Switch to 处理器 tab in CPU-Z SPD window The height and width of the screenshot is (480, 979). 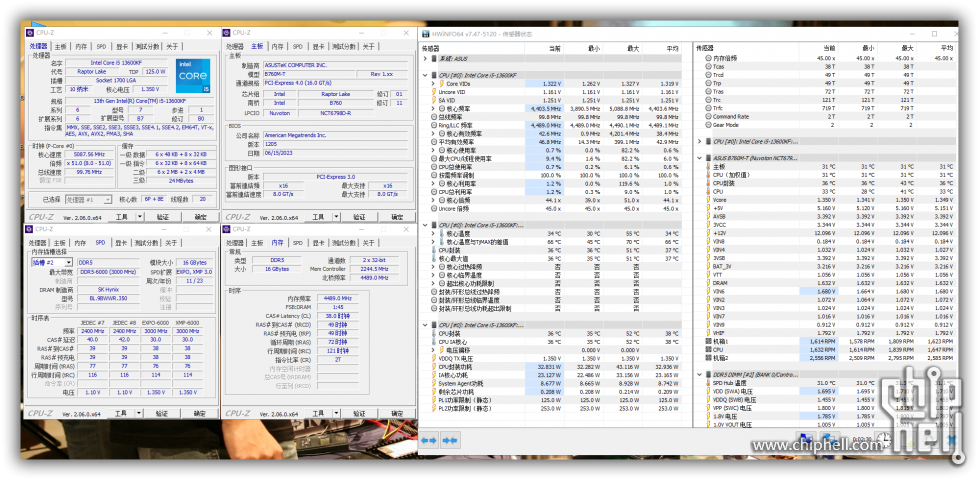pyautogui.click(x=38, y=243)
